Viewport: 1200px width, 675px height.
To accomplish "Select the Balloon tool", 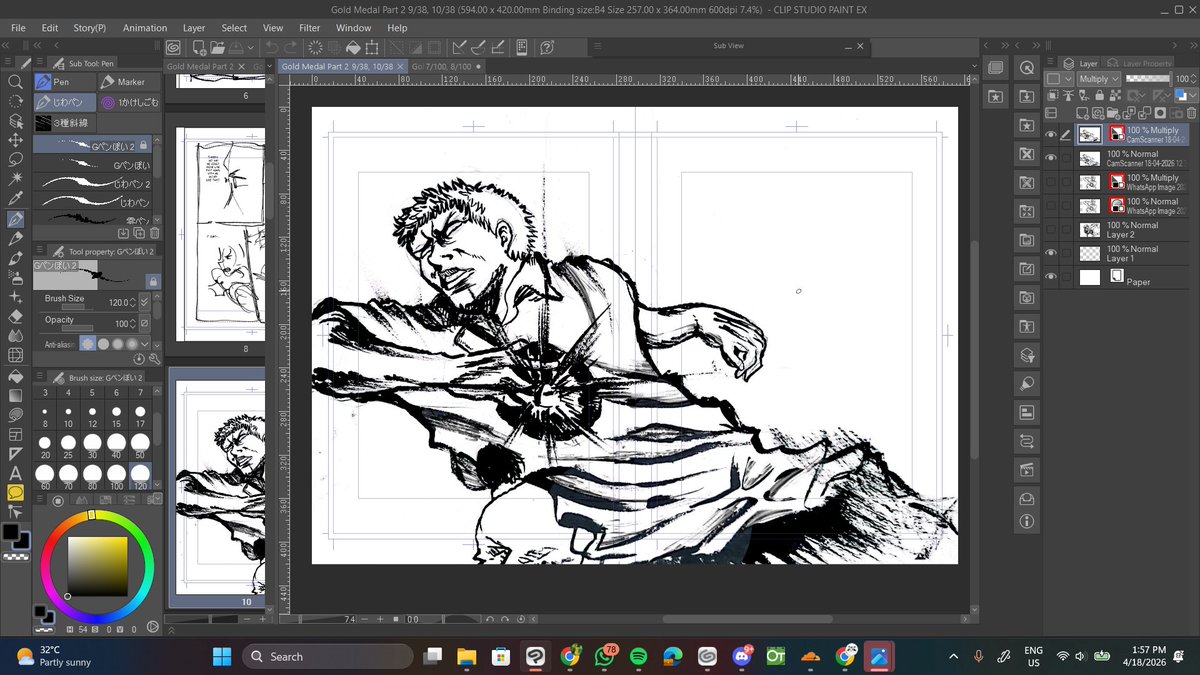I will pyautogui.click(x=15, y=492).
